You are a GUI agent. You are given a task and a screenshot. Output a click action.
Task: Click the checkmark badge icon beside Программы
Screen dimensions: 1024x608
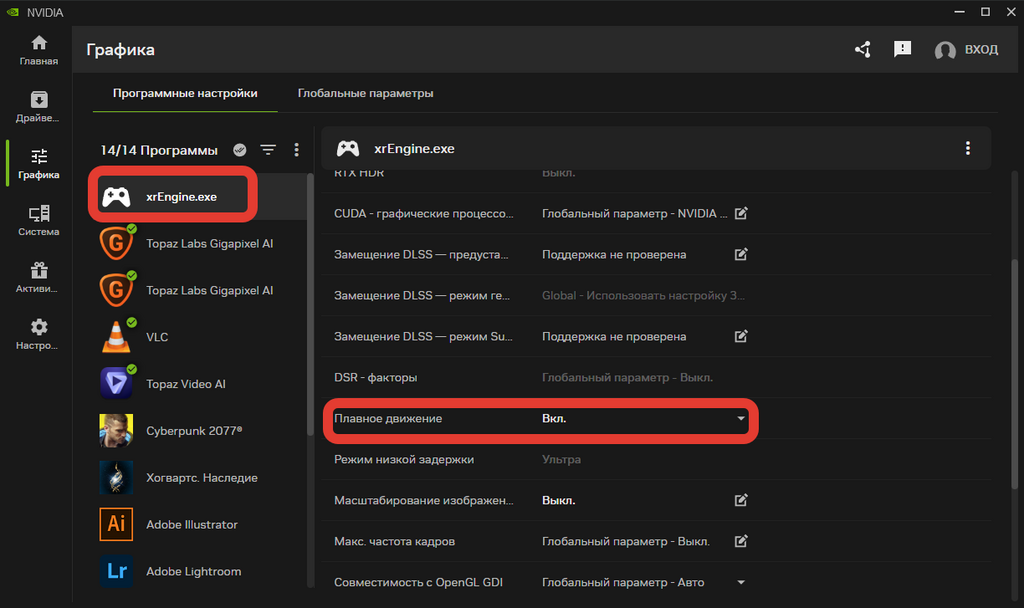(240, 150)
